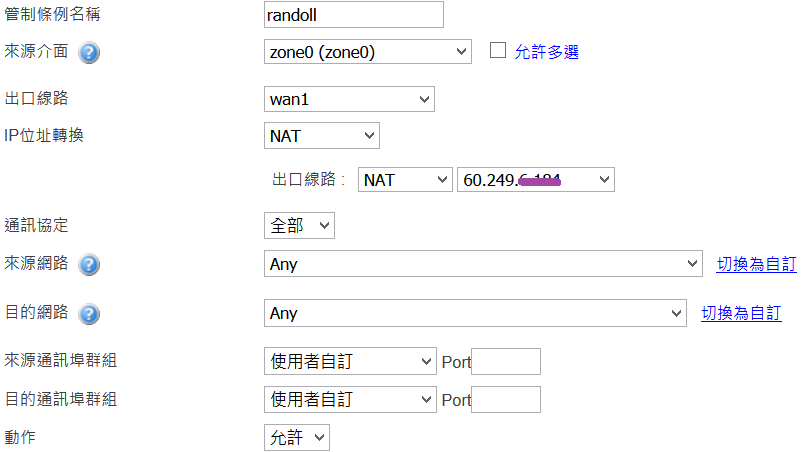Open the zone0 來源介面 dropdown
The height and width of the screenshot is (452, 810).
coord(365,52)
